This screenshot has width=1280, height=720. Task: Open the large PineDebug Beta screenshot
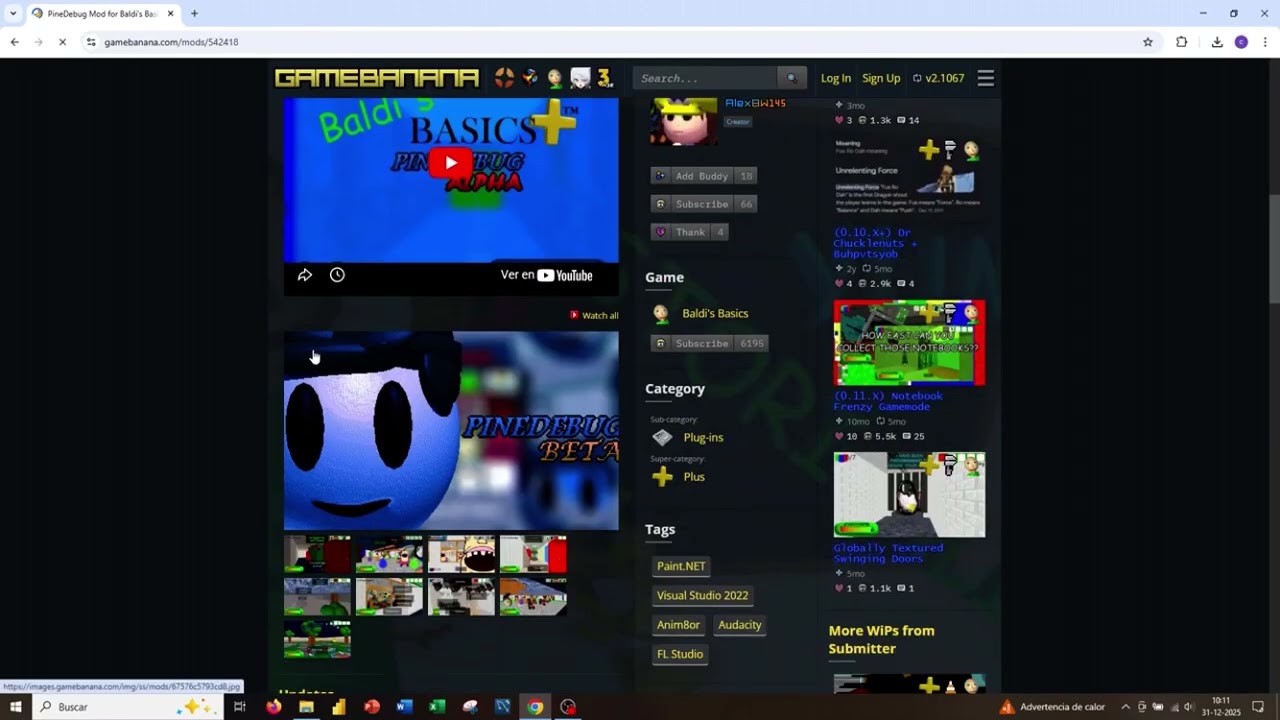[451, 431]
